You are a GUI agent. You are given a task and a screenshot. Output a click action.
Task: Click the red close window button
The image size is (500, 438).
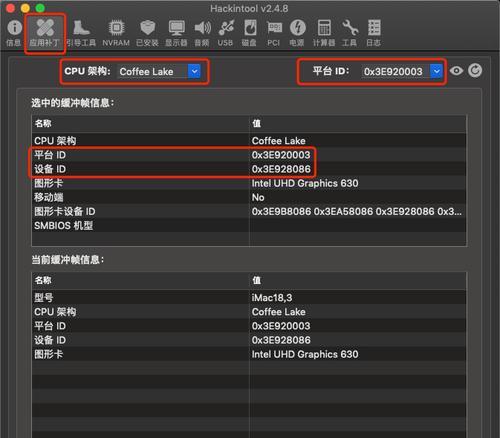[10, 8]
